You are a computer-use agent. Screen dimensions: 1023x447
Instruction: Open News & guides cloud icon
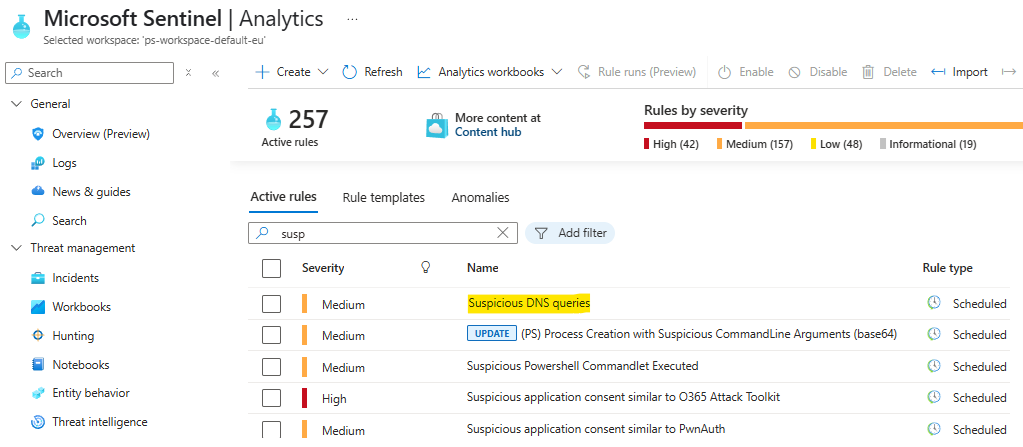tap(38, 192)
